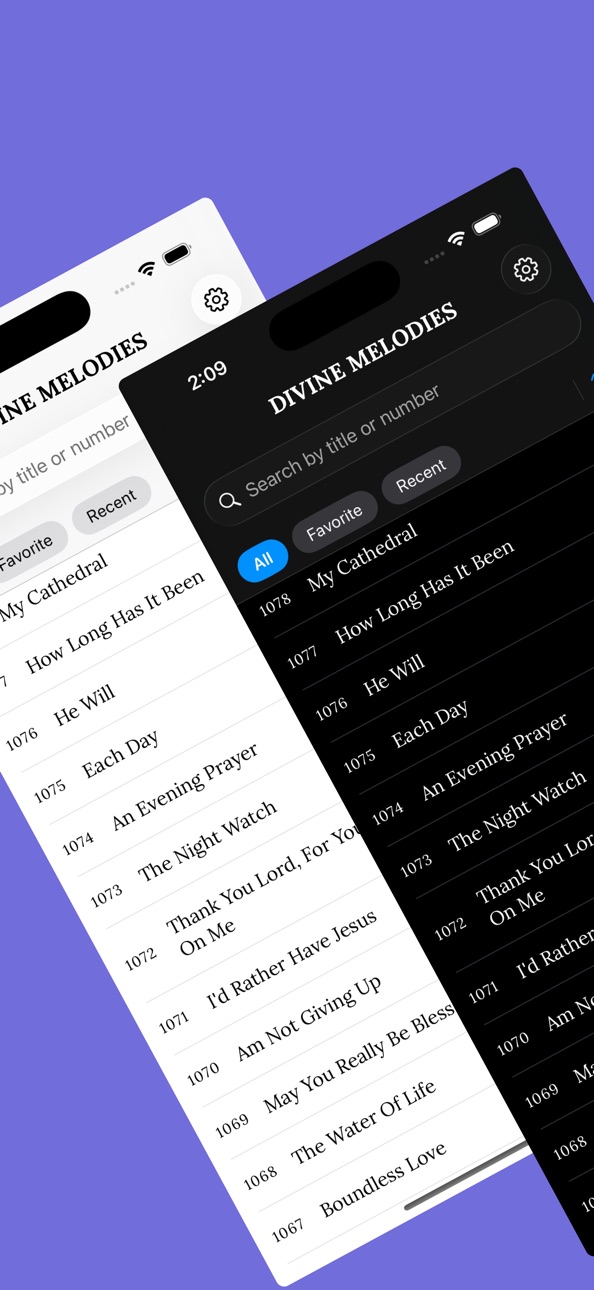Open How Long Has It Been, dark phone

pyautogui.click(x=425, y=591)
